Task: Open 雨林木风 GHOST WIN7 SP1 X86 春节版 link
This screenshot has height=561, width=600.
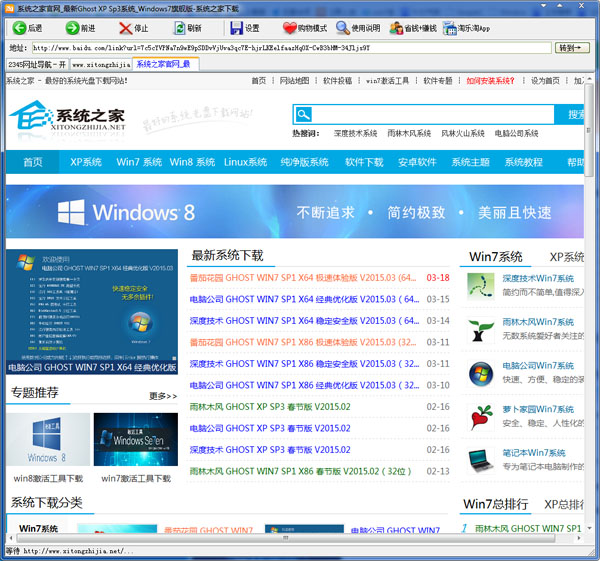Action: click(x=300, y=471)
